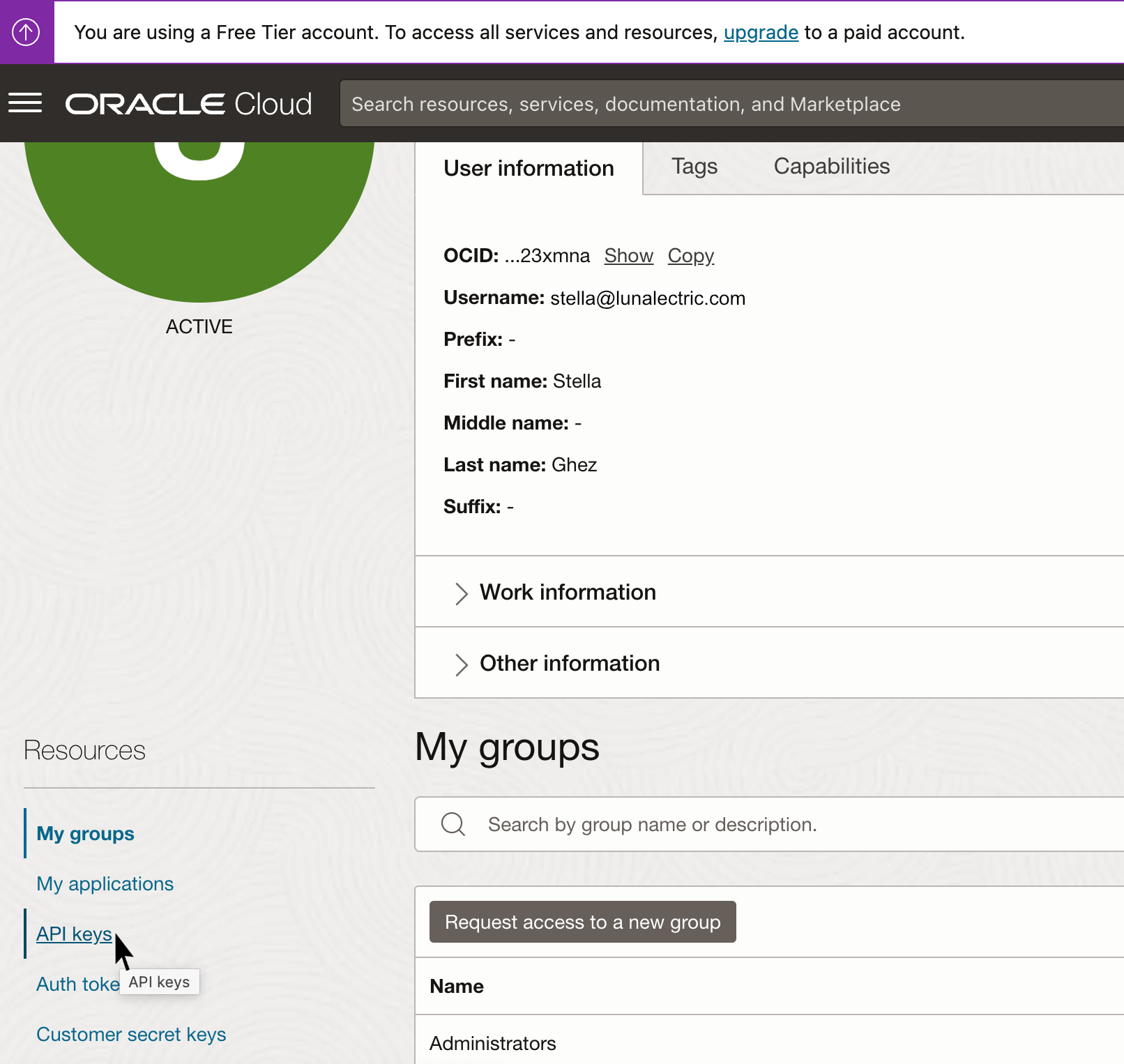Open the Capabilities tab
This screenshot has width=1124, height=1064.
click(x=831, y=167)
